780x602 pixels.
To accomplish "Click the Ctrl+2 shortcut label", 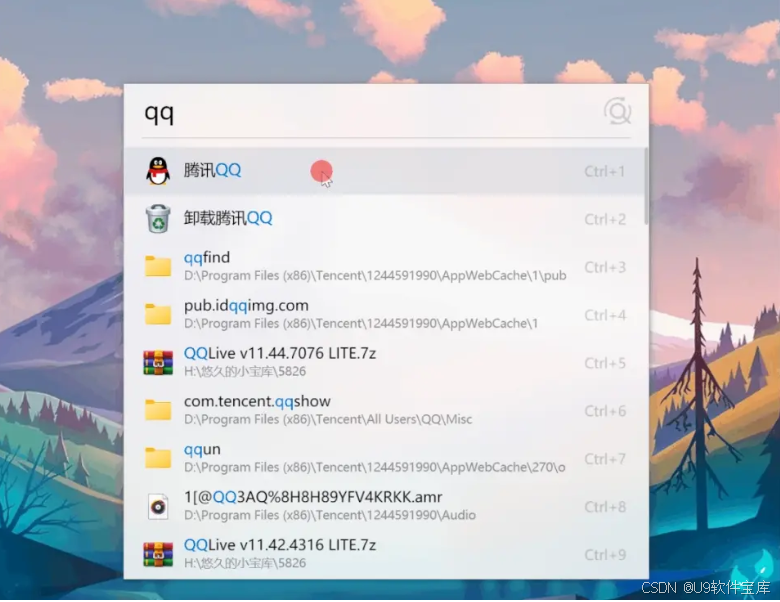I will coord(604,219).
